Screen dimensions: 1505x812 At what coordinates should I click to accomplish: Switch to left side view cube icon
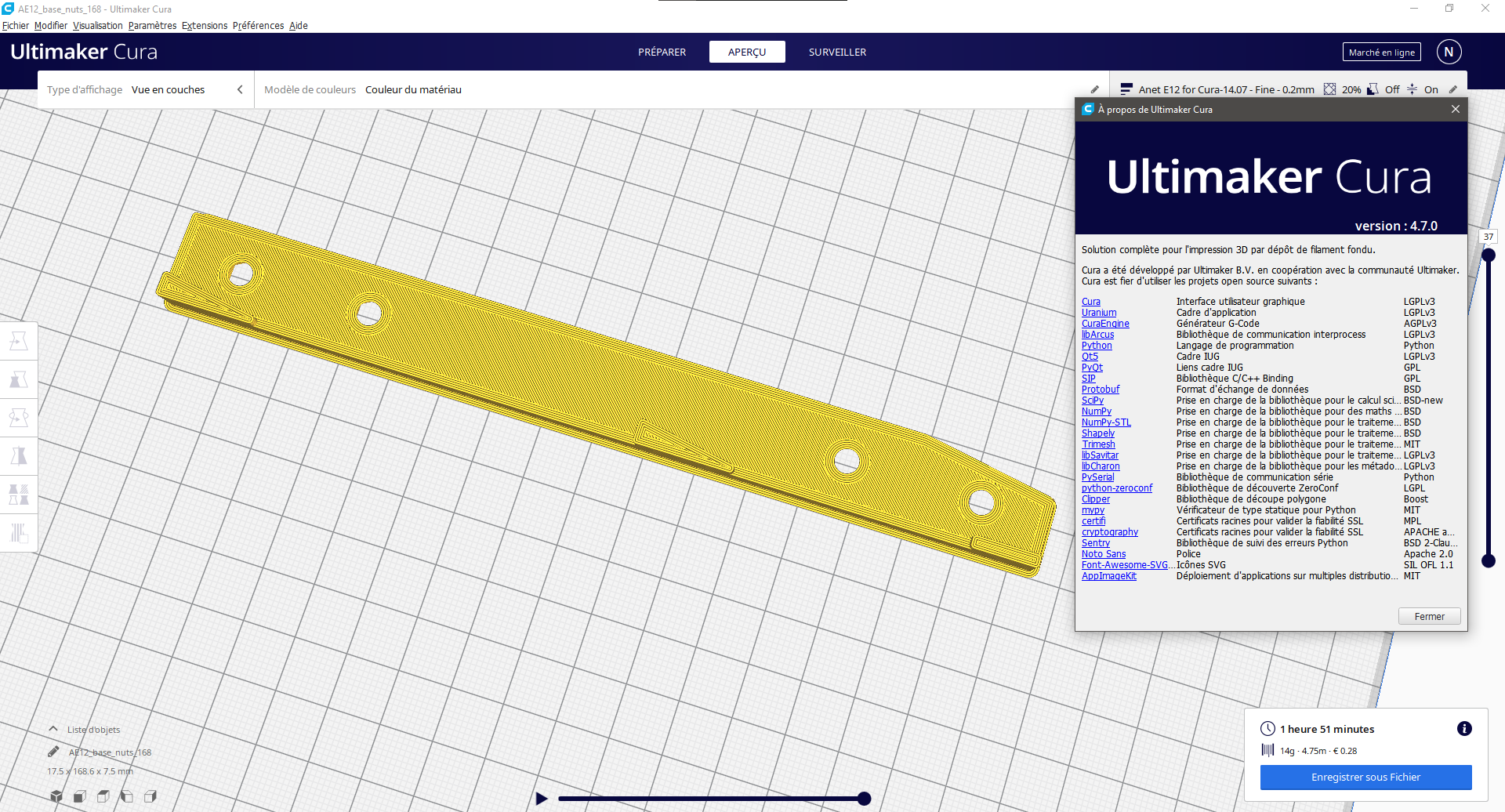pos(127,796)
